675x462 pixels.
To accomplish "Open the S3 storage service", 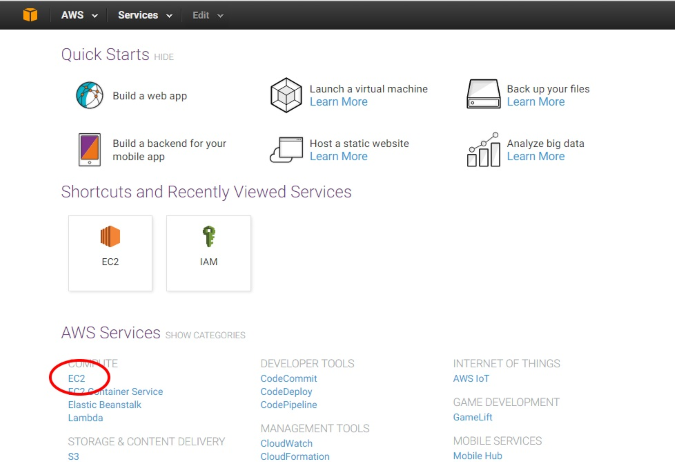I will [x=73, y=456].
